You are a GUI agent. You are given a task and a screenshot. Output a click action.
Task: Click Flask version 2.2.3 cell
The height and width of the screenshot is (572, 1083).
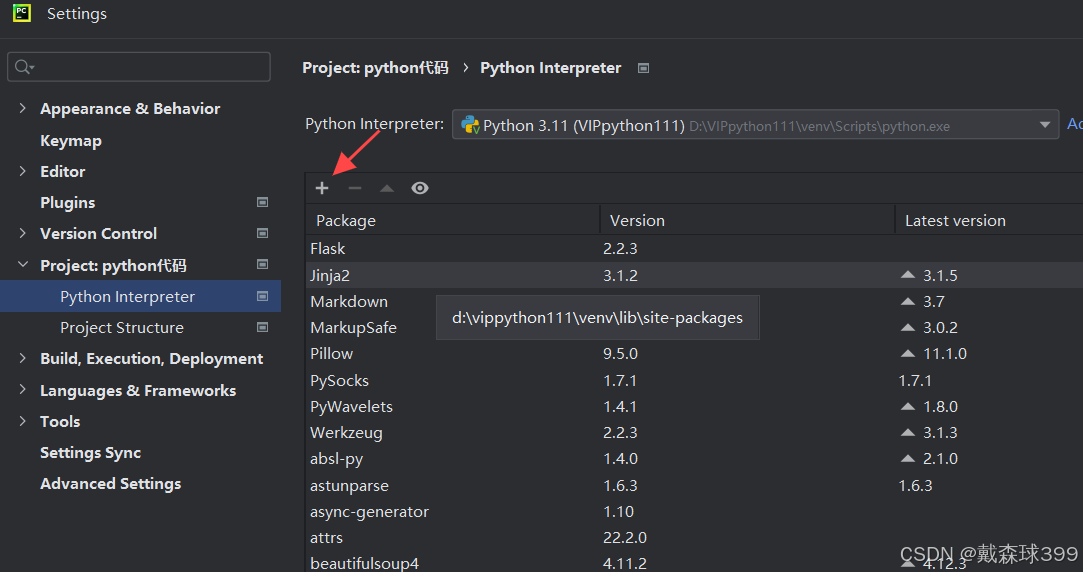tap(620, 249)
